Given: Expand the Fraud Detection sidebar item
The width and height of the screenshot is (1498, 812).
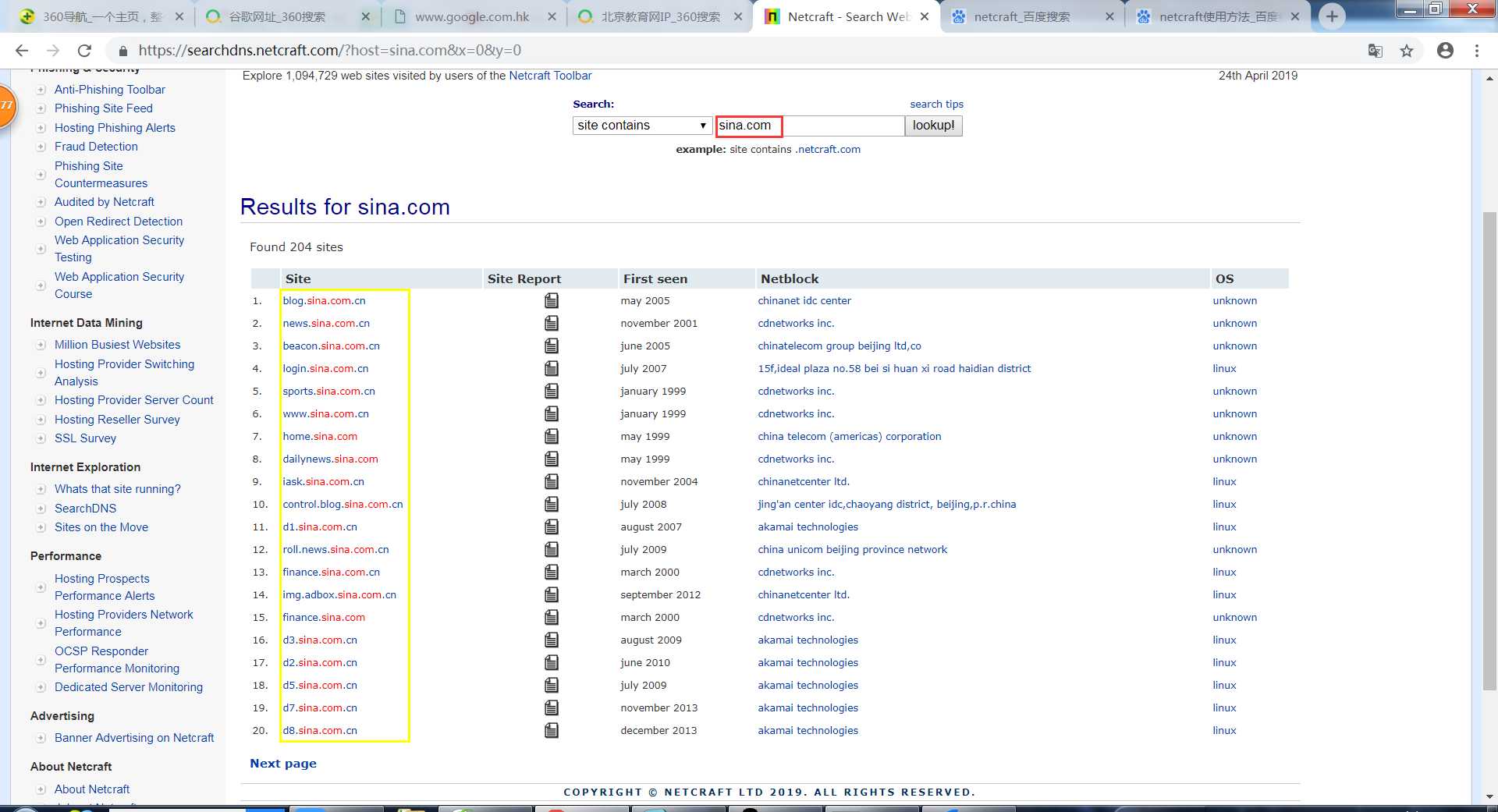Looking at the screenshot, I should tap(41, 147).
